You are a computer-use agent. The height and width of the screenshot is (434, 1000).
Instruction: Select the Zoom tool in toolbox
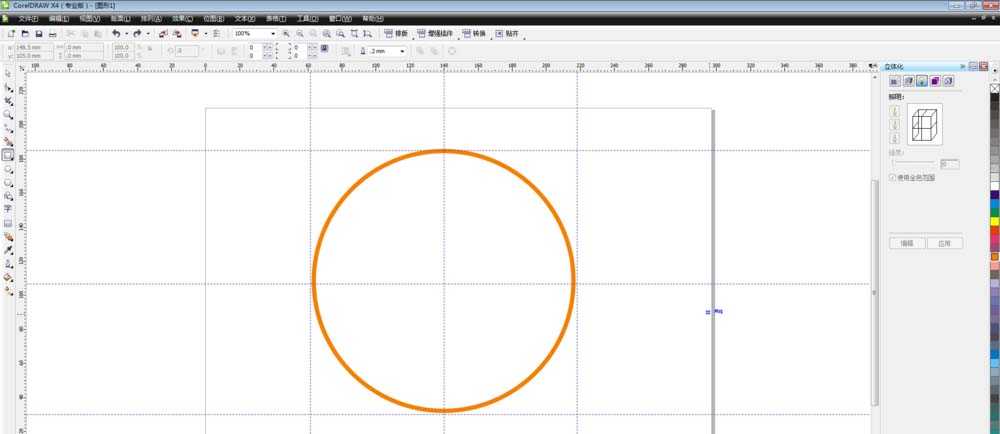8,115
